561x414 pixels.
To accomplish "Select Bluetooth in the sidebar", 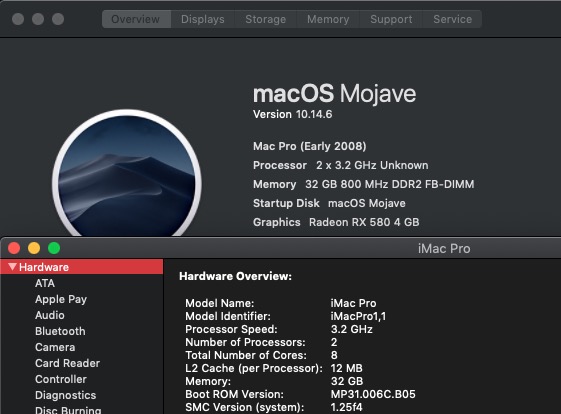I will 60,331.
